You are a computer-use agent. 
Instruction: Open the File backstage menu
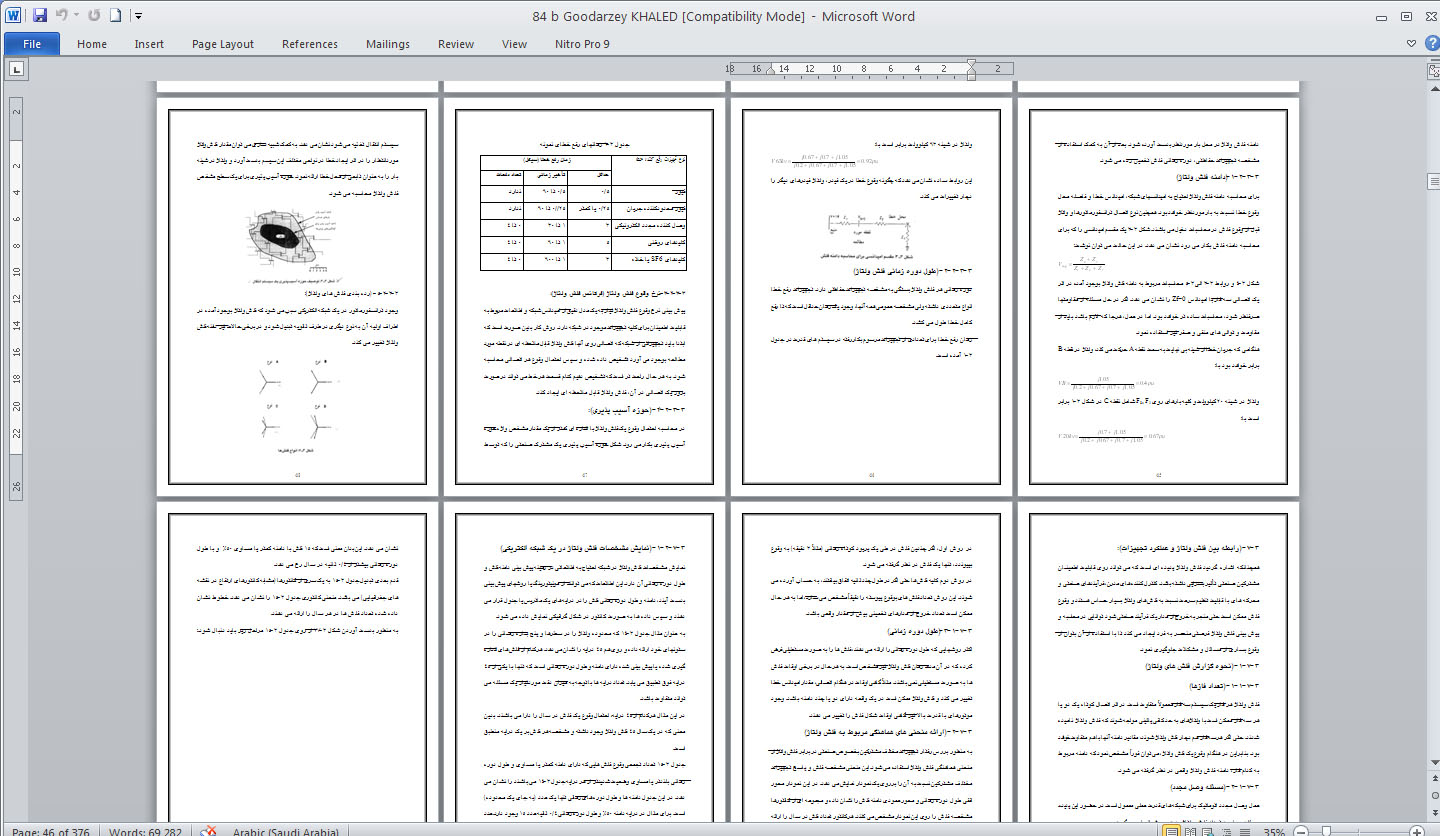32,44
